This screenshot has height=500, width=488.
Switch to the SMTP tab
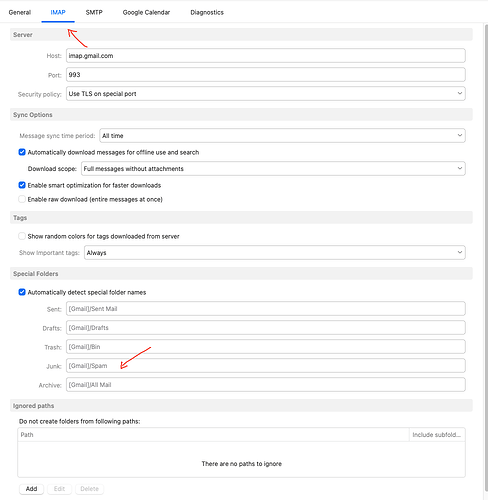94,12
